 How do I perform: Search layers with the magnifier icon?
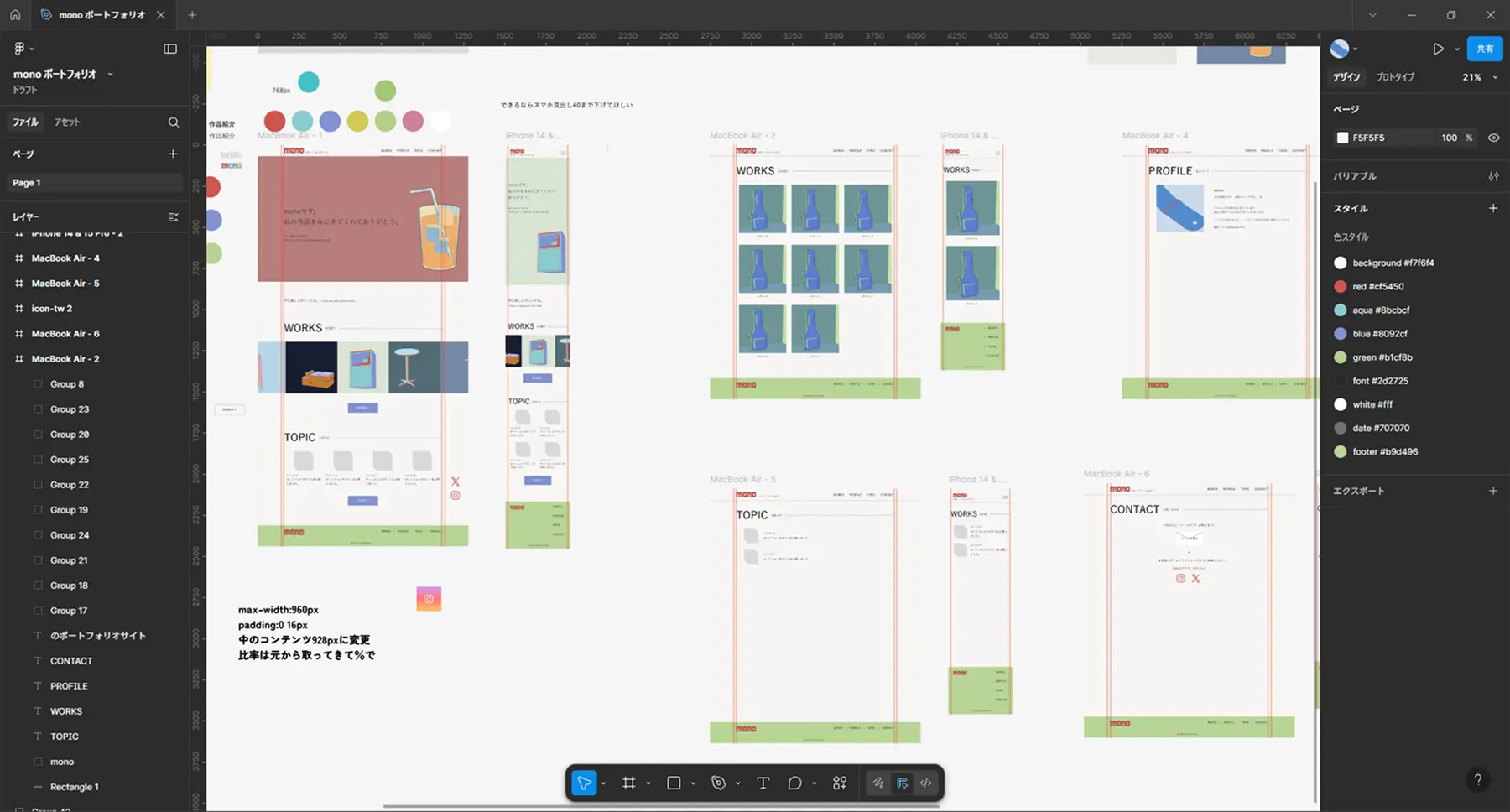pos(174,122)
